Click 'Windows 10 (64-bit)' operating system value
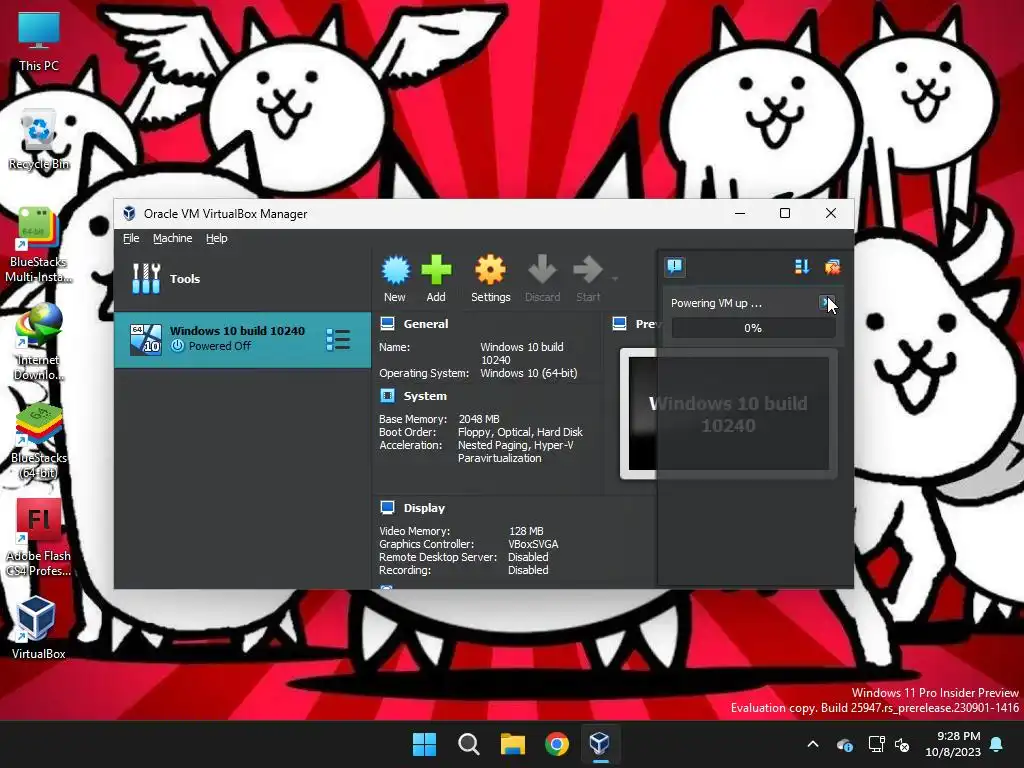The width and height of the screenshot is (1024, 768). point(529,374)
